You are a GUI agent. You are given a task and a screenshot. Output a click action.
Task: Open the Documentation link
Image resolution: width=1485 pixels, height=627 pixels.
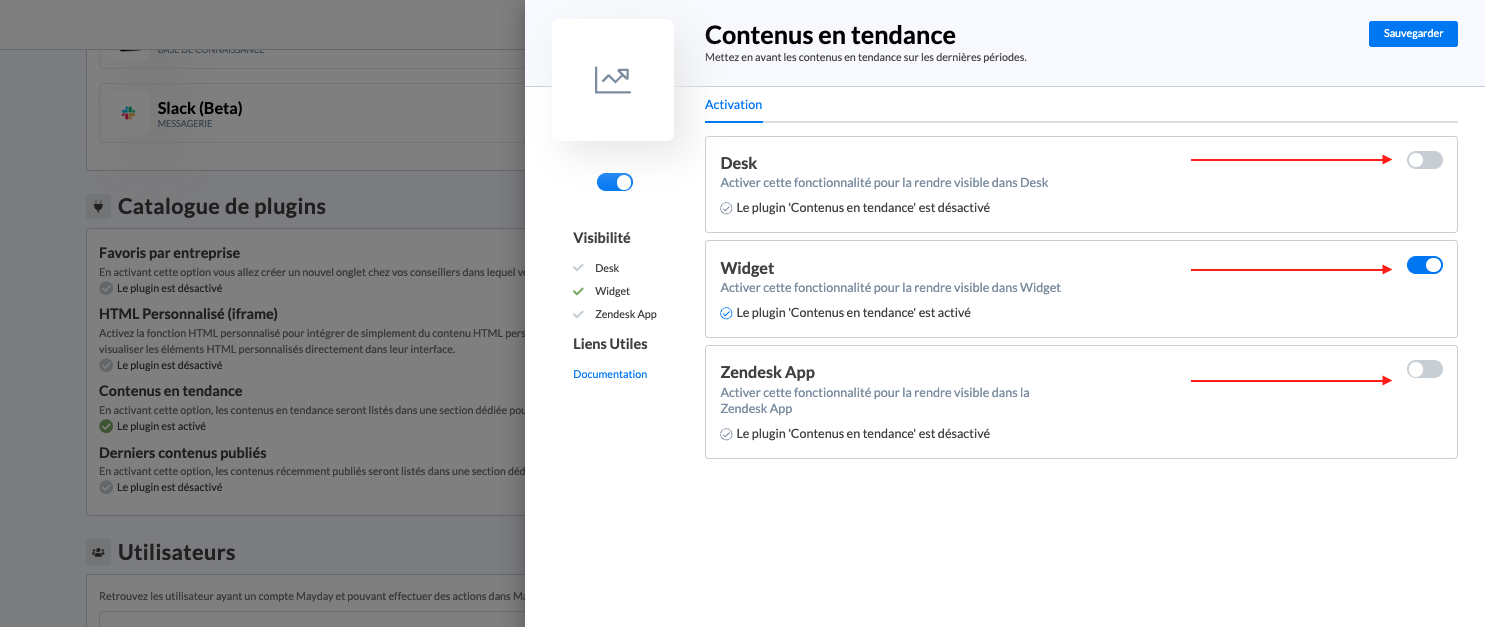click(610, 374)
